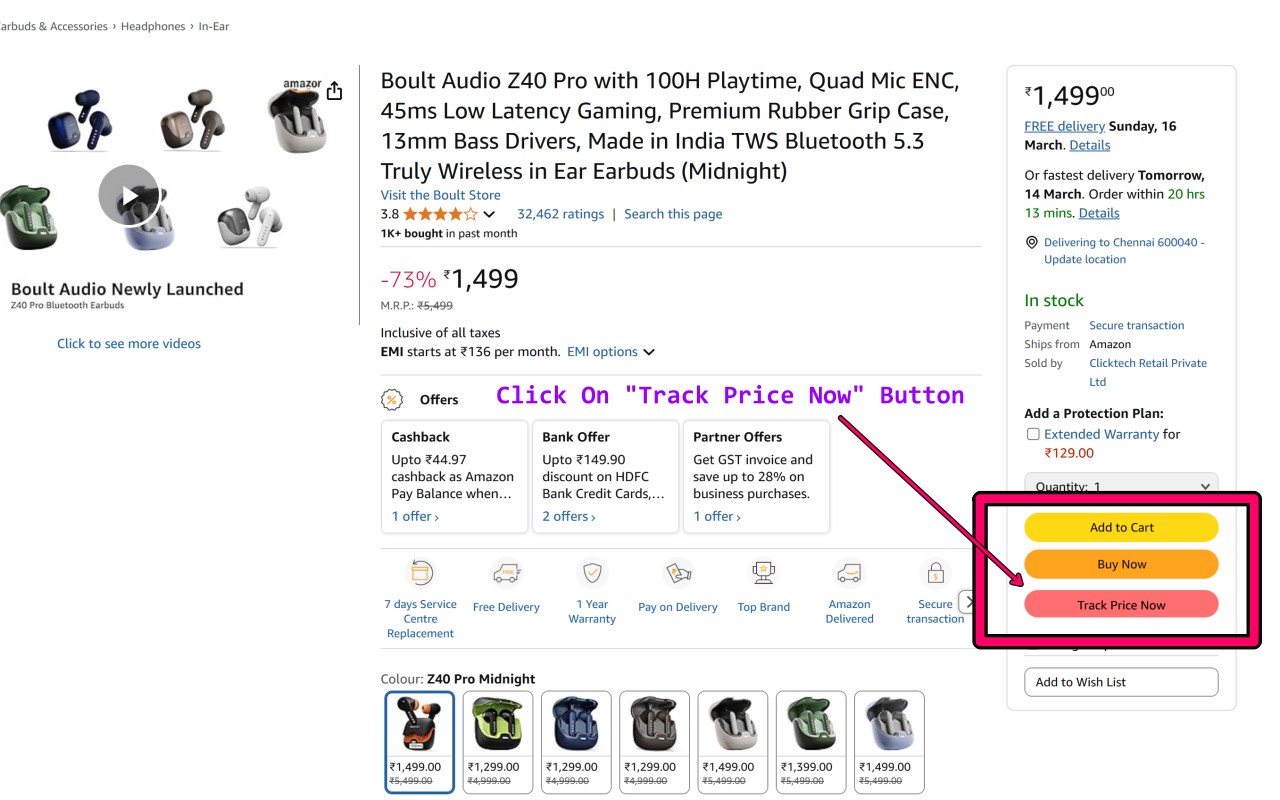The width and height of the screenshot is (1280, 800).
Task: Click the Add to Cart button
Action: click(x=1121, y=527)
